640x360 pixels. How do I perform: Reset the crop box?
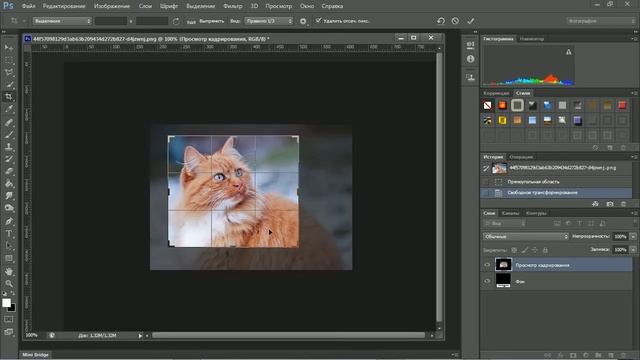[x=440, y=21]
